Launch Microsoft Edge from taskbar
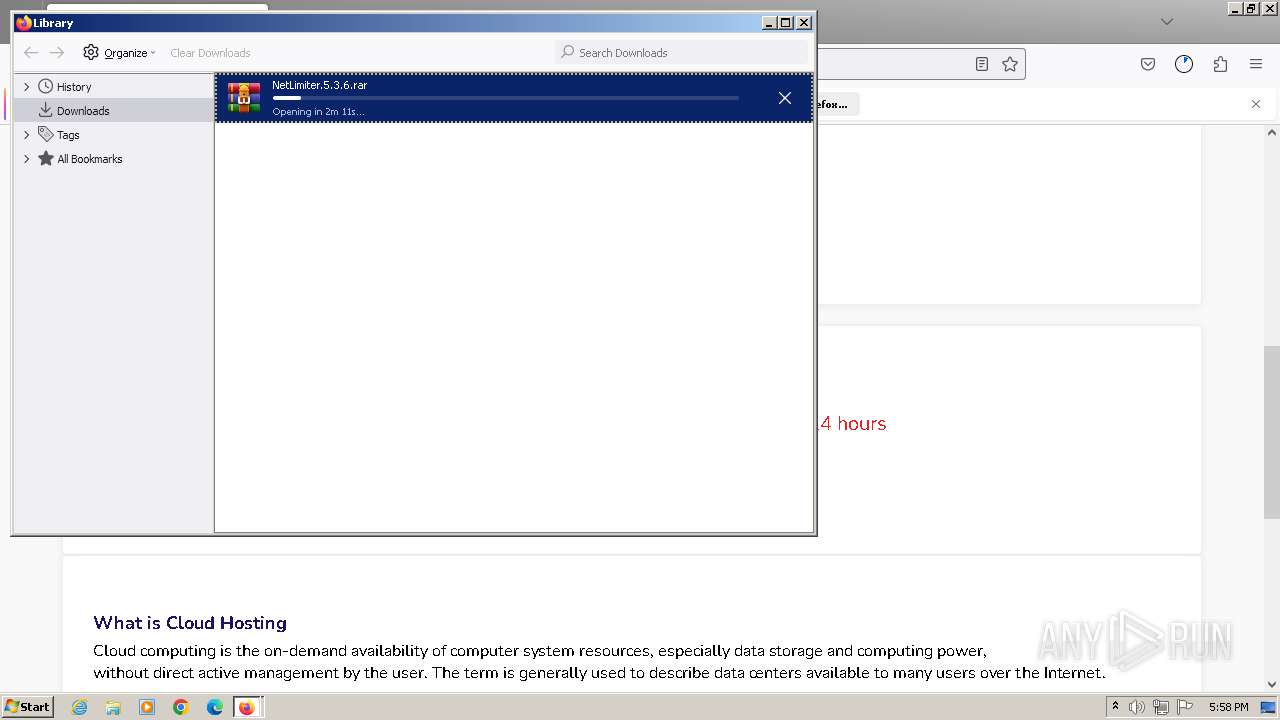This screenshot has height=720, width=1280. 215,707
